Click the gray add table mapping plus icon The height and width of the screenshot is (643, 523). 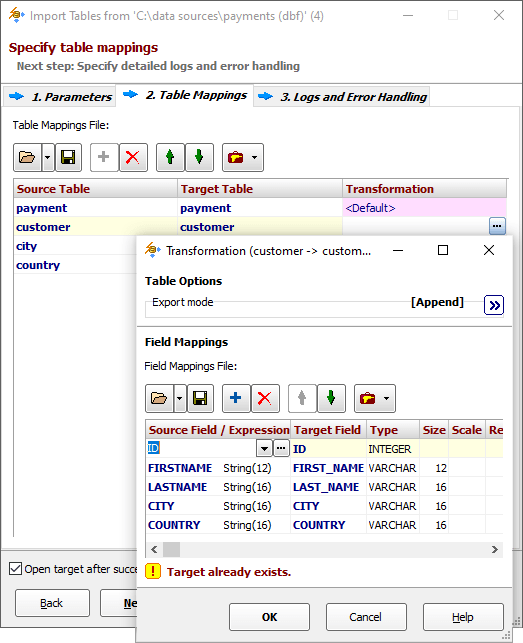pyautogui.click(x=104, y=157)
